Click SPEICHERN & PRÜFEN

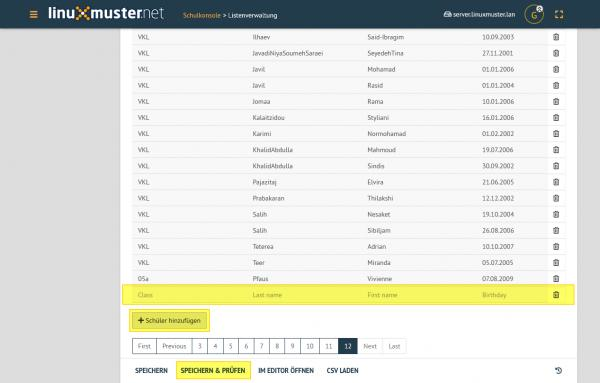(x=213, y=370)
